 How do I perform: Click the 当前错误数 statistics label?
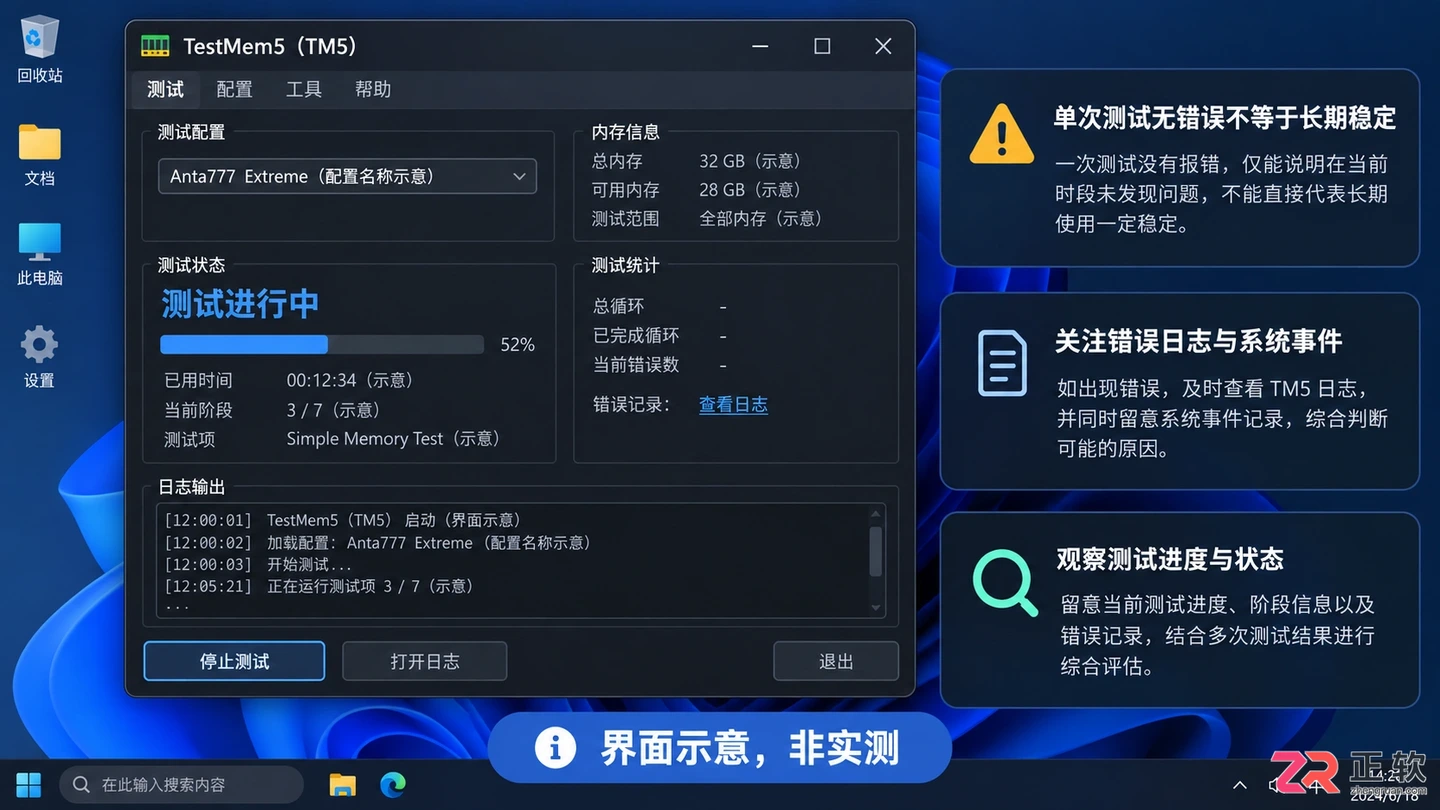click(636, 365)
